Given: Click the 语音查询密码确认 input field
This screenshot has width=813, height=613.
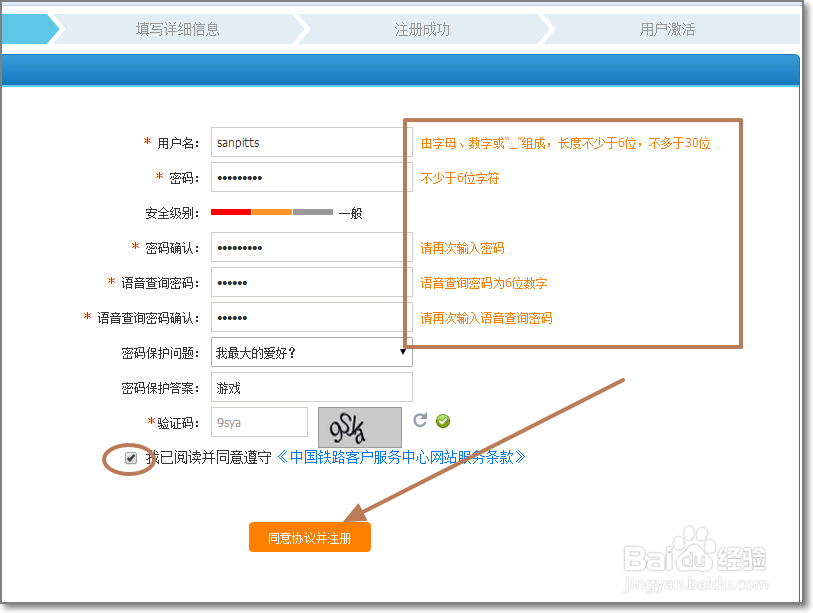Looking at the screenshot, I should 310,317.
